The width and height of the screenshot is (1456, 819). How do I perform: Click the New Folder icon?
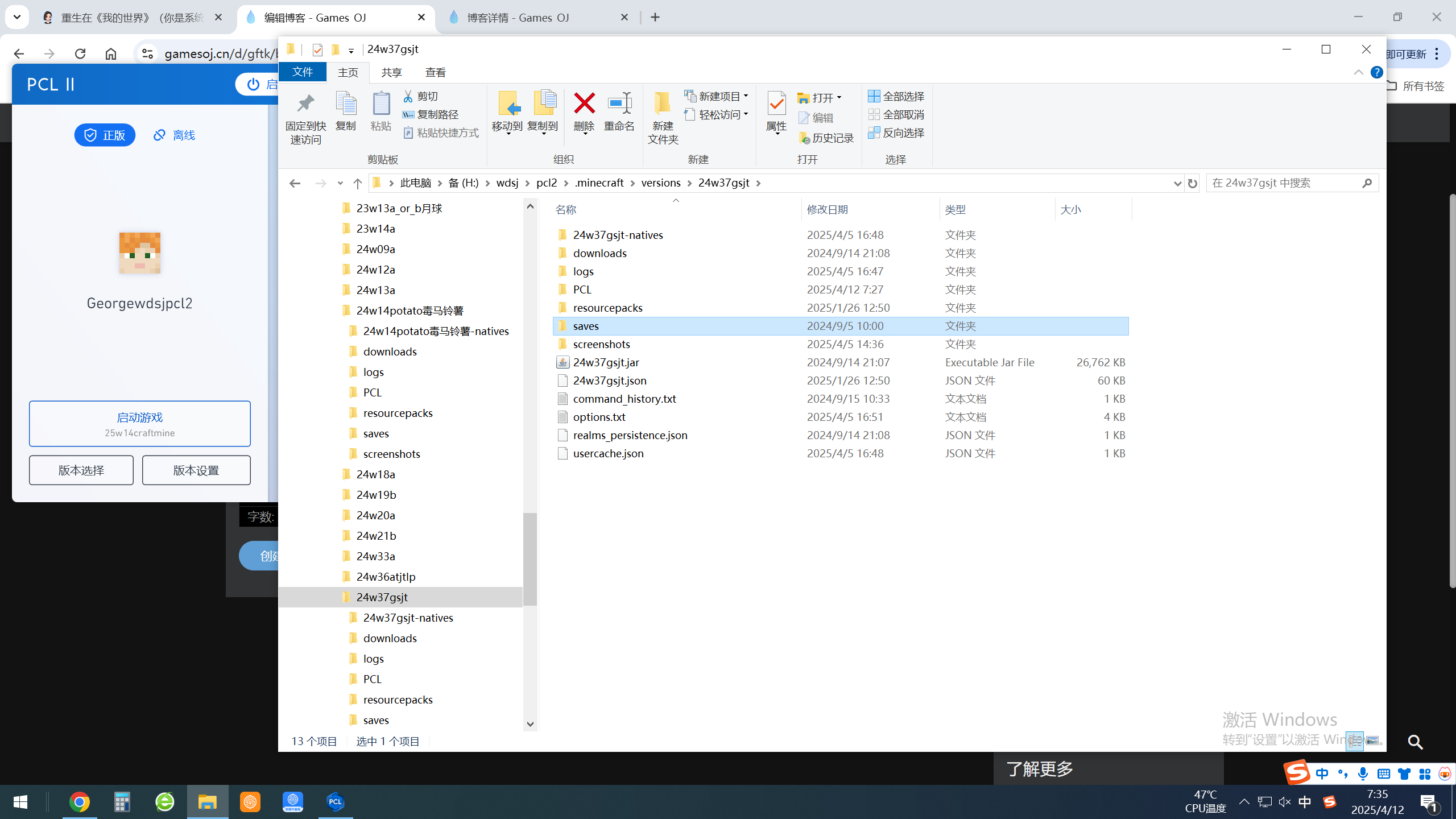click(663, 104)
